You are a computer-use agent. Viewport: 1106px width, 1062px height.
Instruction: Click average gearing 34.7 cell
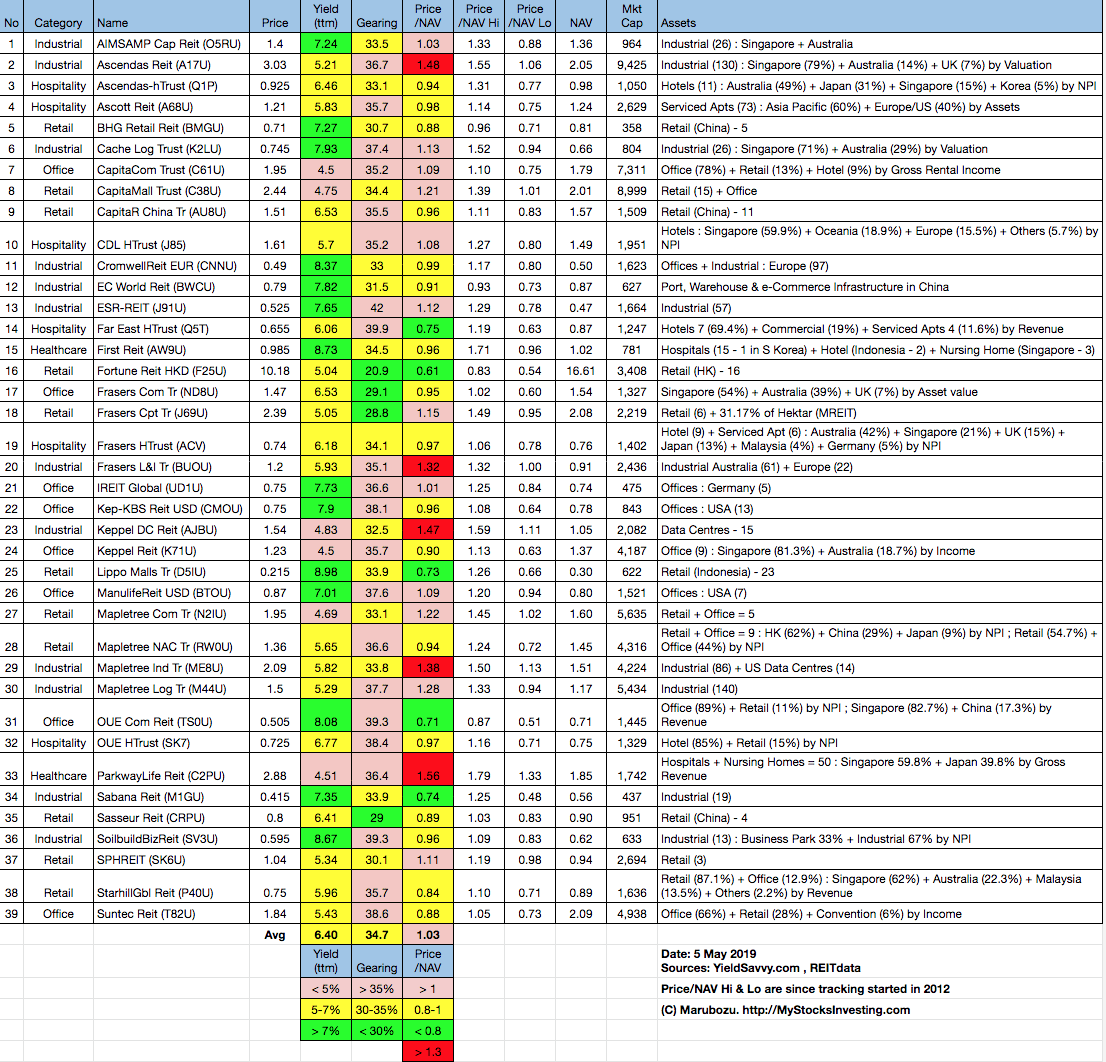(x=377, y=935)
